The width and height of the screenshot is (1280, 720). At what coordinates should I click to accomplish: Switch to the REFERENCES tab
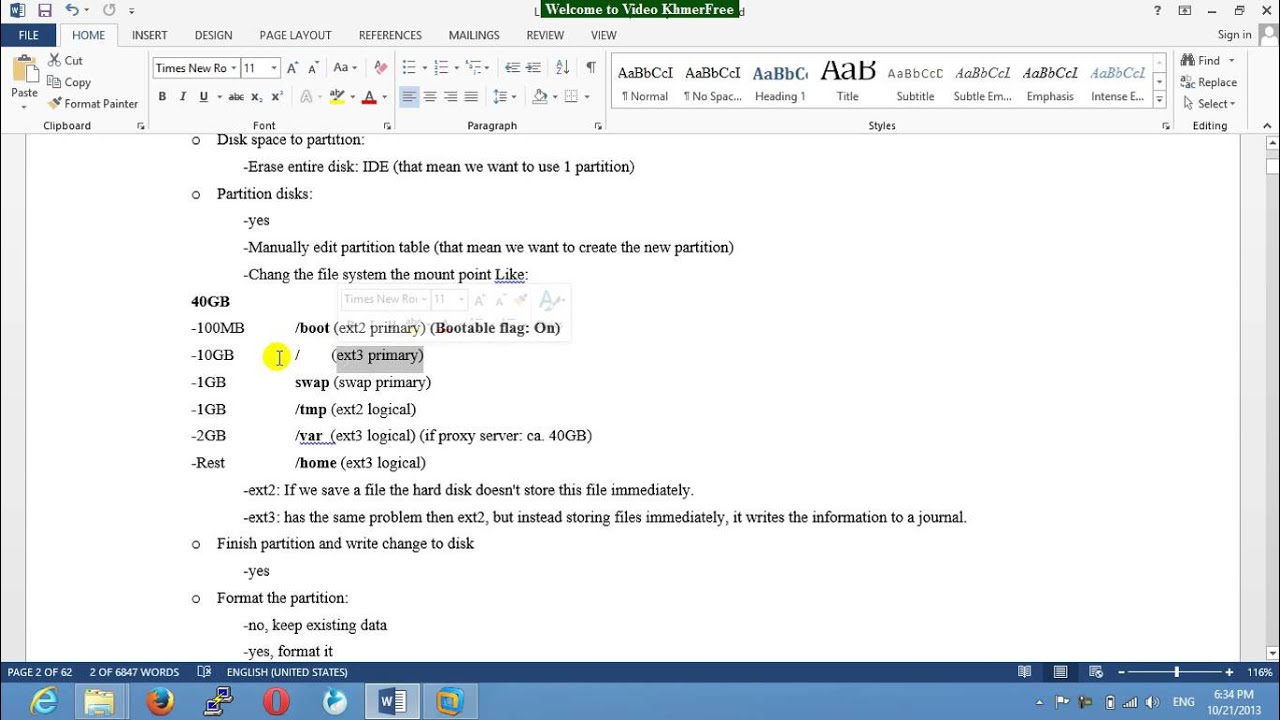390,35
